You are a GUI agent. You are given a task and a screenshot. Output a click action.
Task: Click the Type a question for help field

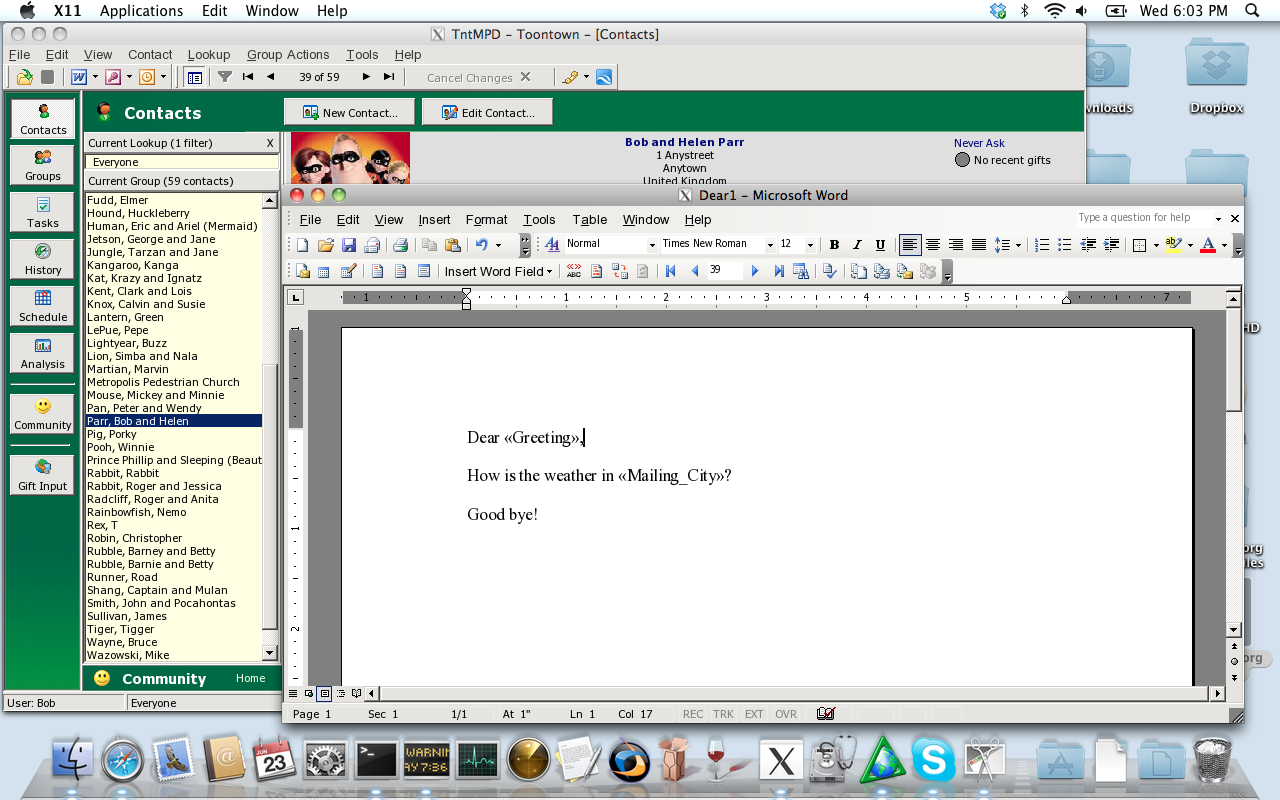pos(1143,218)
